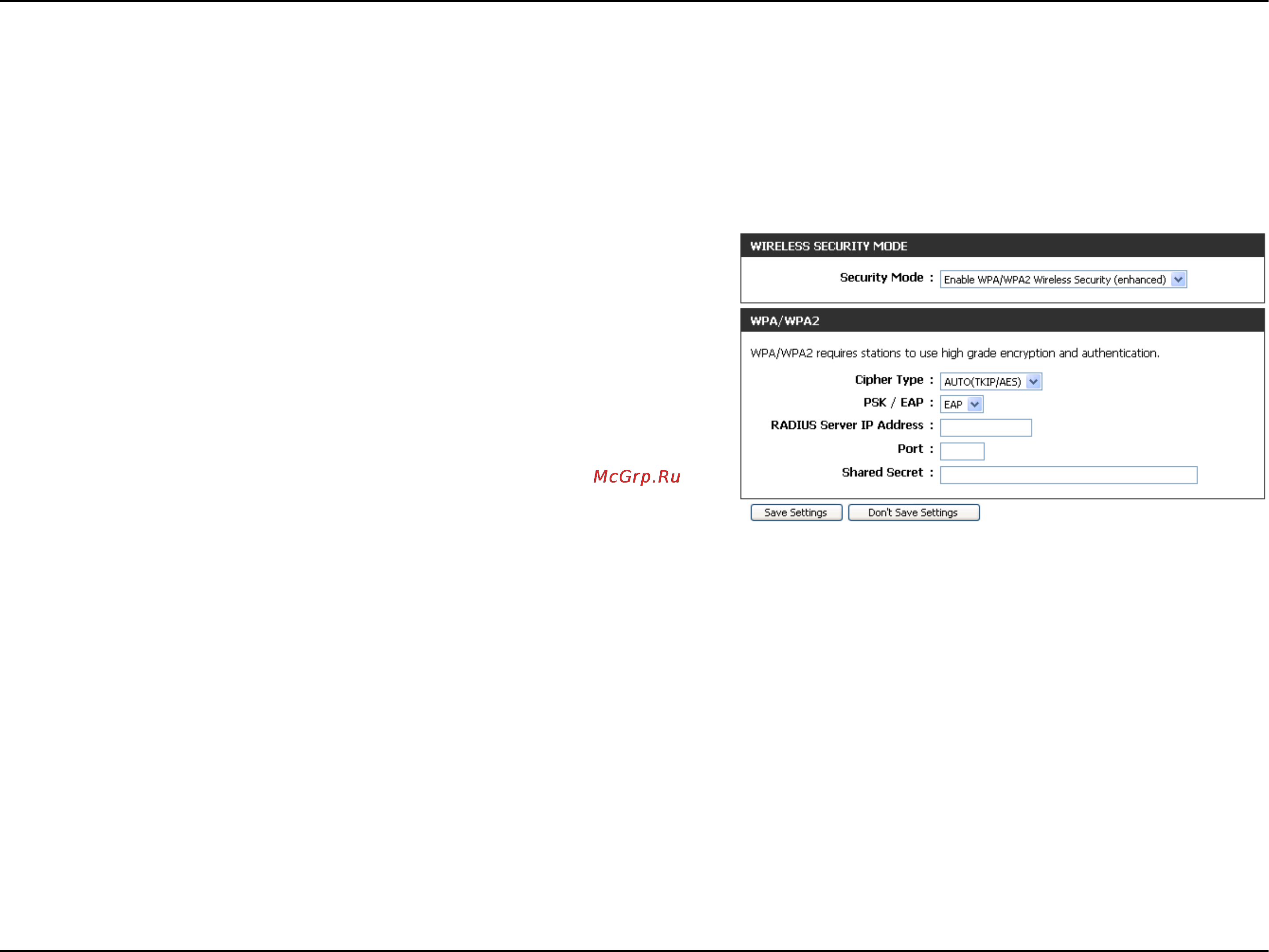Click the WPA/WPA2 requires stations description text
This screenshot has height=952, width=1269.
click(955, 353)
